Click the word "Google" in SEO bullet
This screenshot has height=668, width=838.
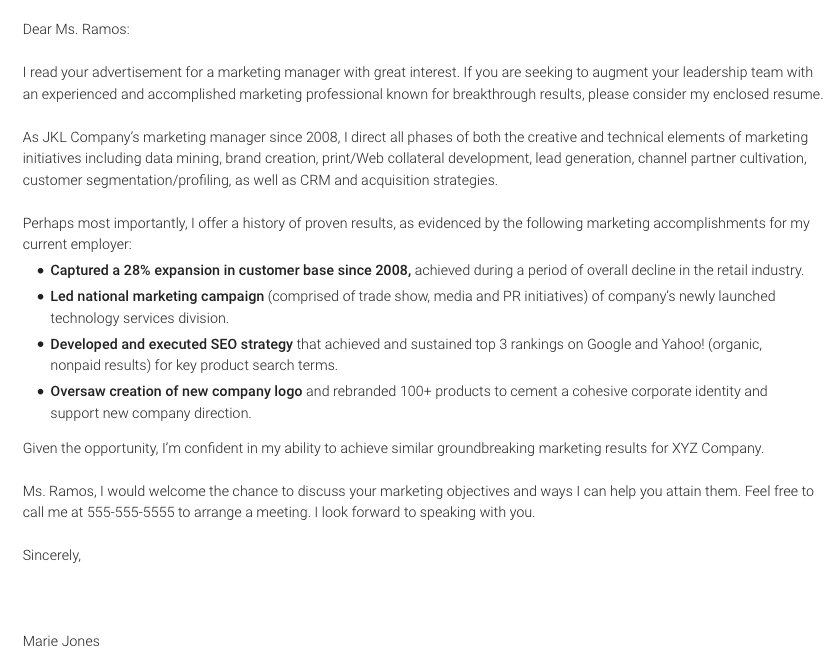pyautogui.click(x=609, y=344)
